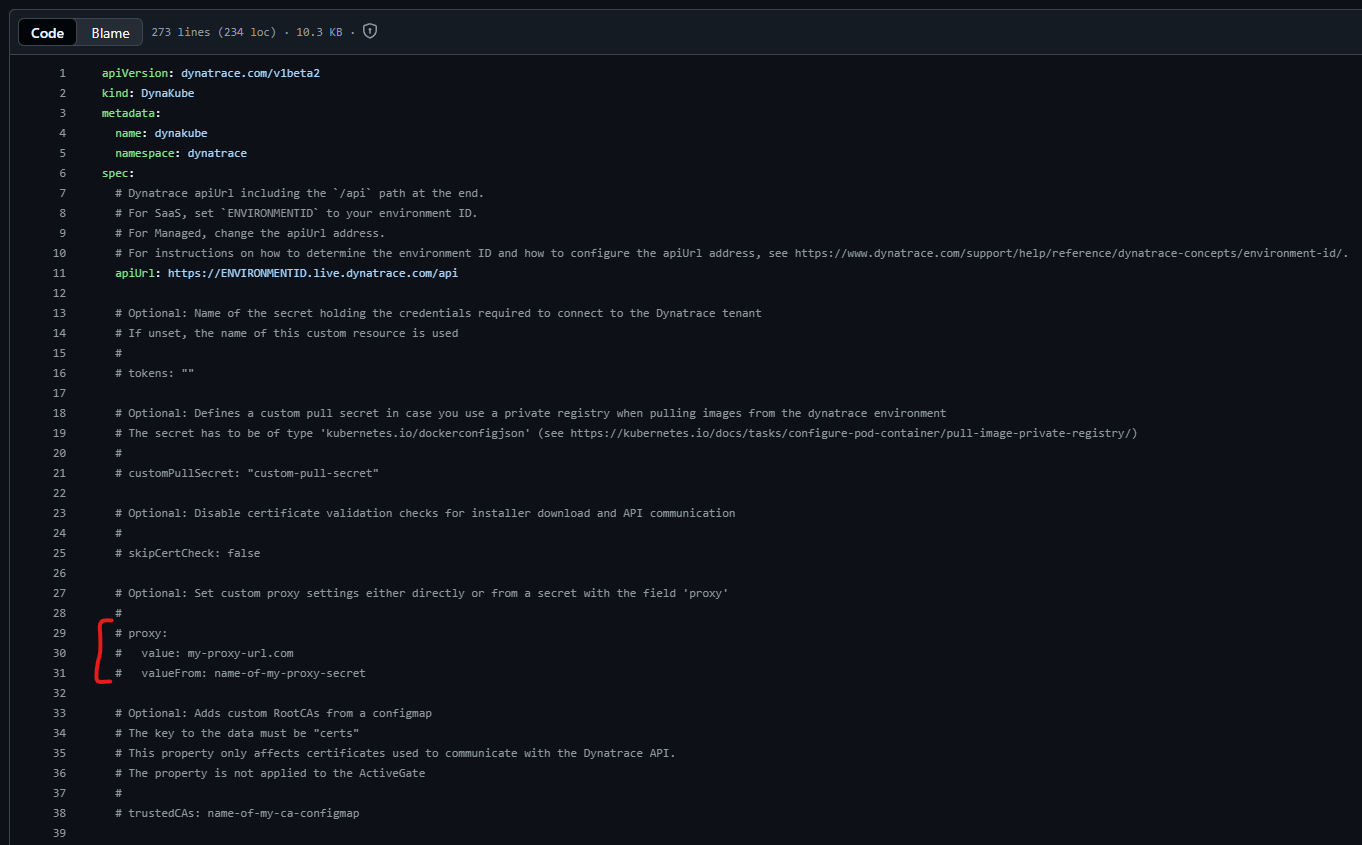Click the skipCertCheck: false comment
Viewport: 1362px width, 845px height.
(x=187, y=553)
